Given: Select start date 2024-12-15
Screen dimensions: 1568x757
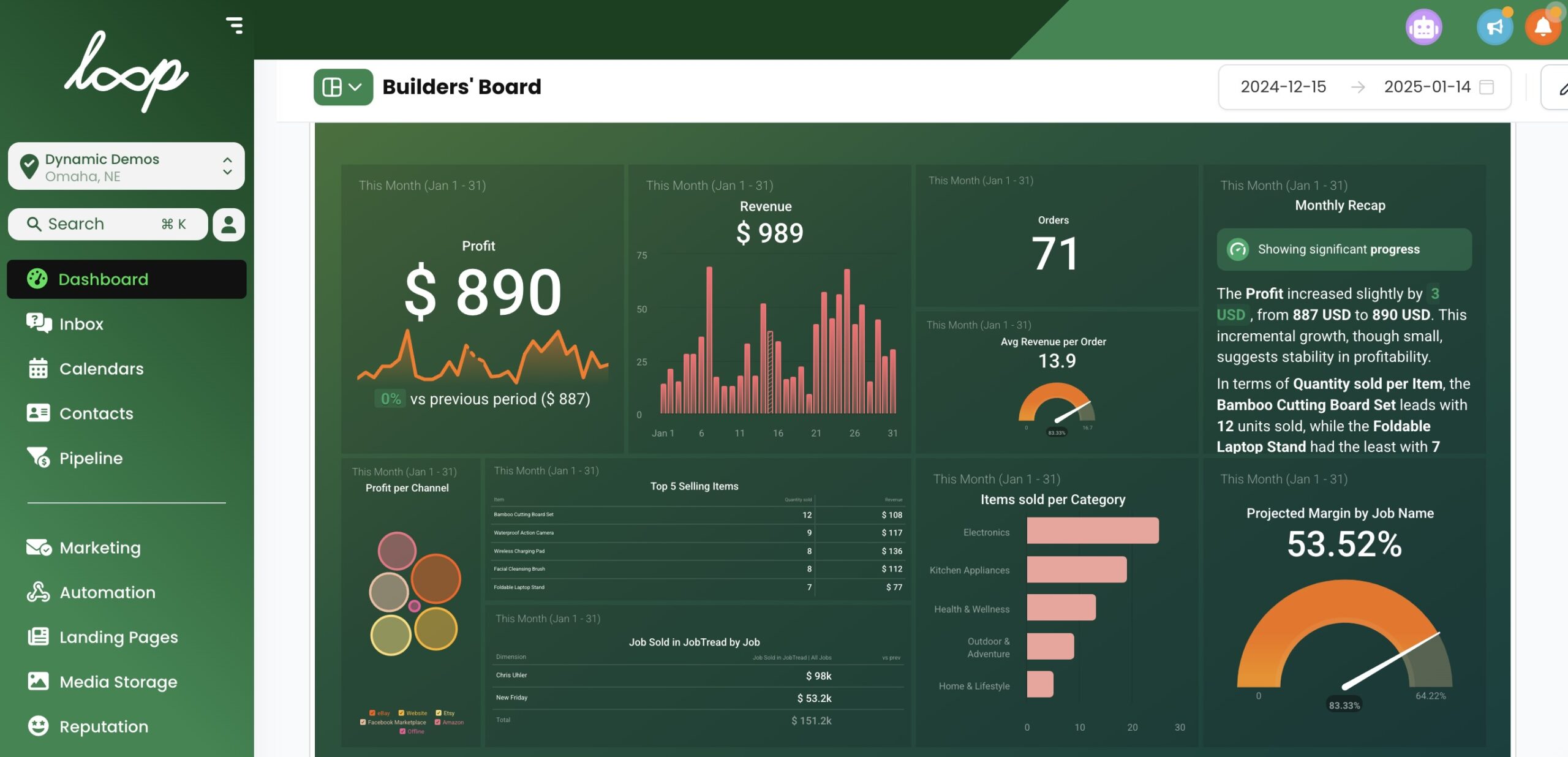Looking at the screenshot, I should pos(1283,87).
